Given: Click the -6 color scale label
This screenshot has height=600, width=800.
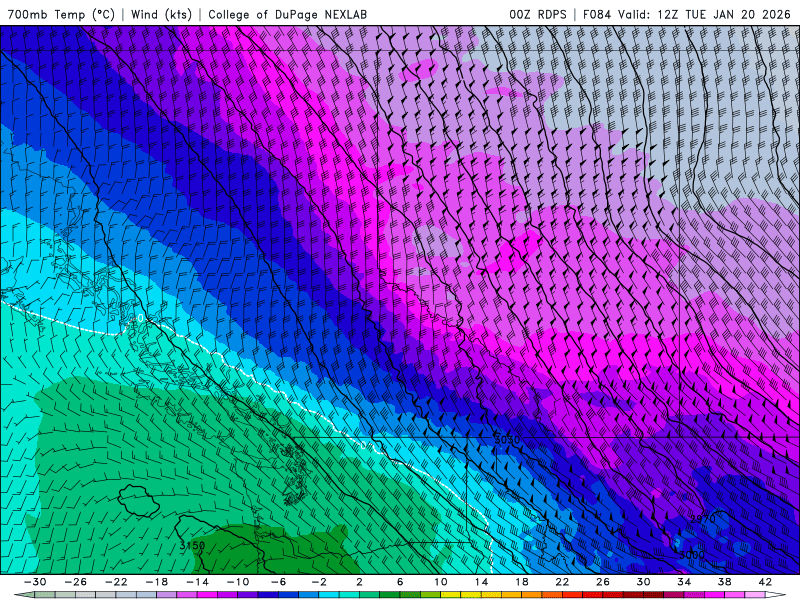Looking at the screenshot, I should [279, 582].
